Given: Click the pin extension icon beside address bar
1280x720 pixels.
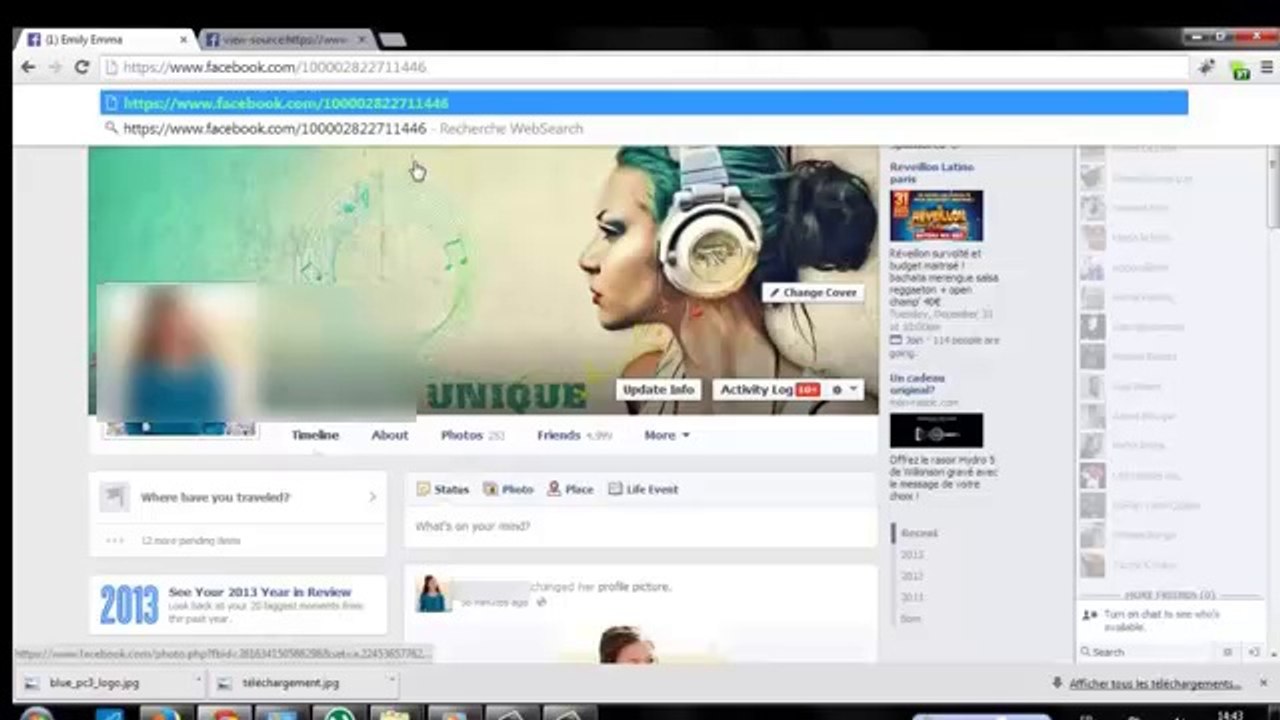Looking at the screenshot, I should coord(1206,67).
